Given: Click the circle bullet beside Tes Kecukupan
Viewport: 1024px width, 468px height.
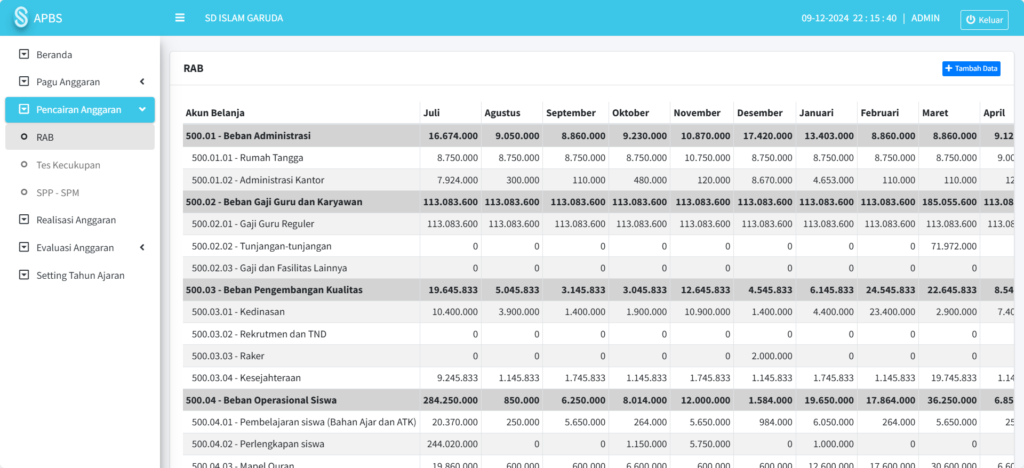Looking at the screenshot, I should 24,164.
